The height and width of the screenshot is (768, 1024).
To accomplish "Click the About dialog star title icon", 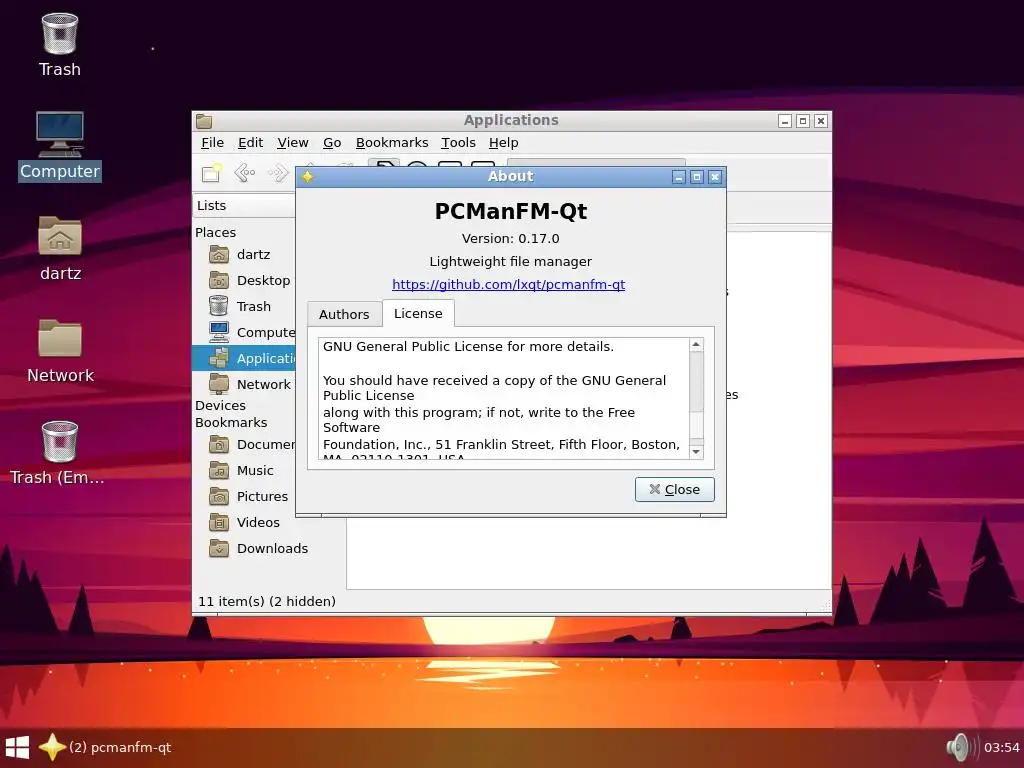I will click(308, 177).
